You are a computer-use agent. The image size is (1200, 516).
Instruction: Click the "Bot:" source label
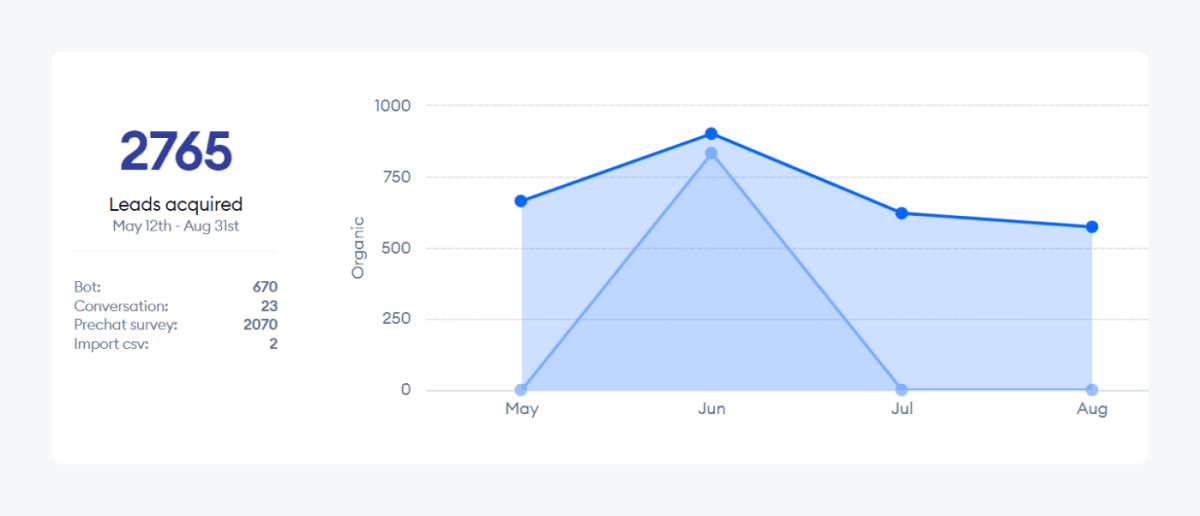click(x=88, y=287)
